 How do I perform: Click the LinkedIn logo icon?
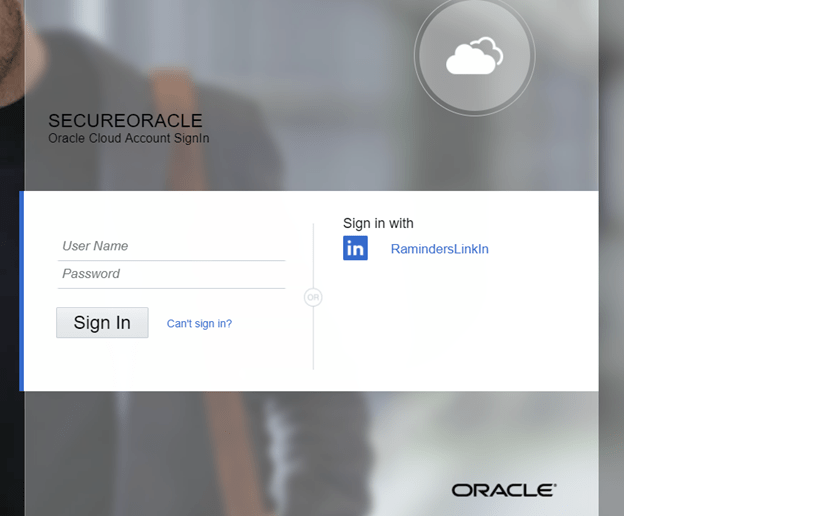pyautogui.click(x=355, y=248)
